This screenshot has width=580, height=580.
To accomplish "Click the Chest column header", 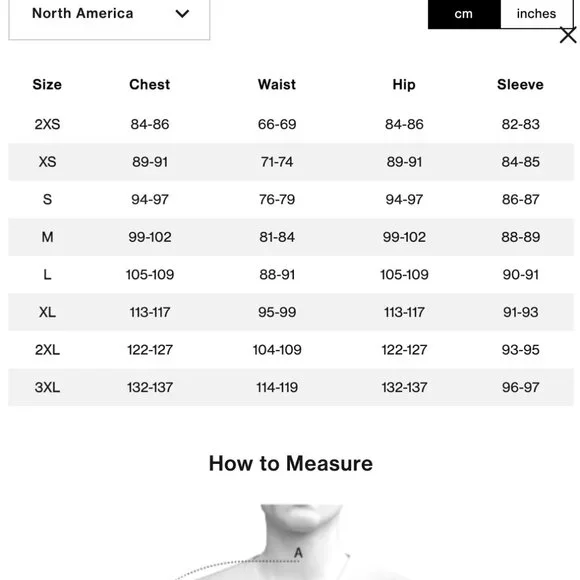I will tap(149, 84).
